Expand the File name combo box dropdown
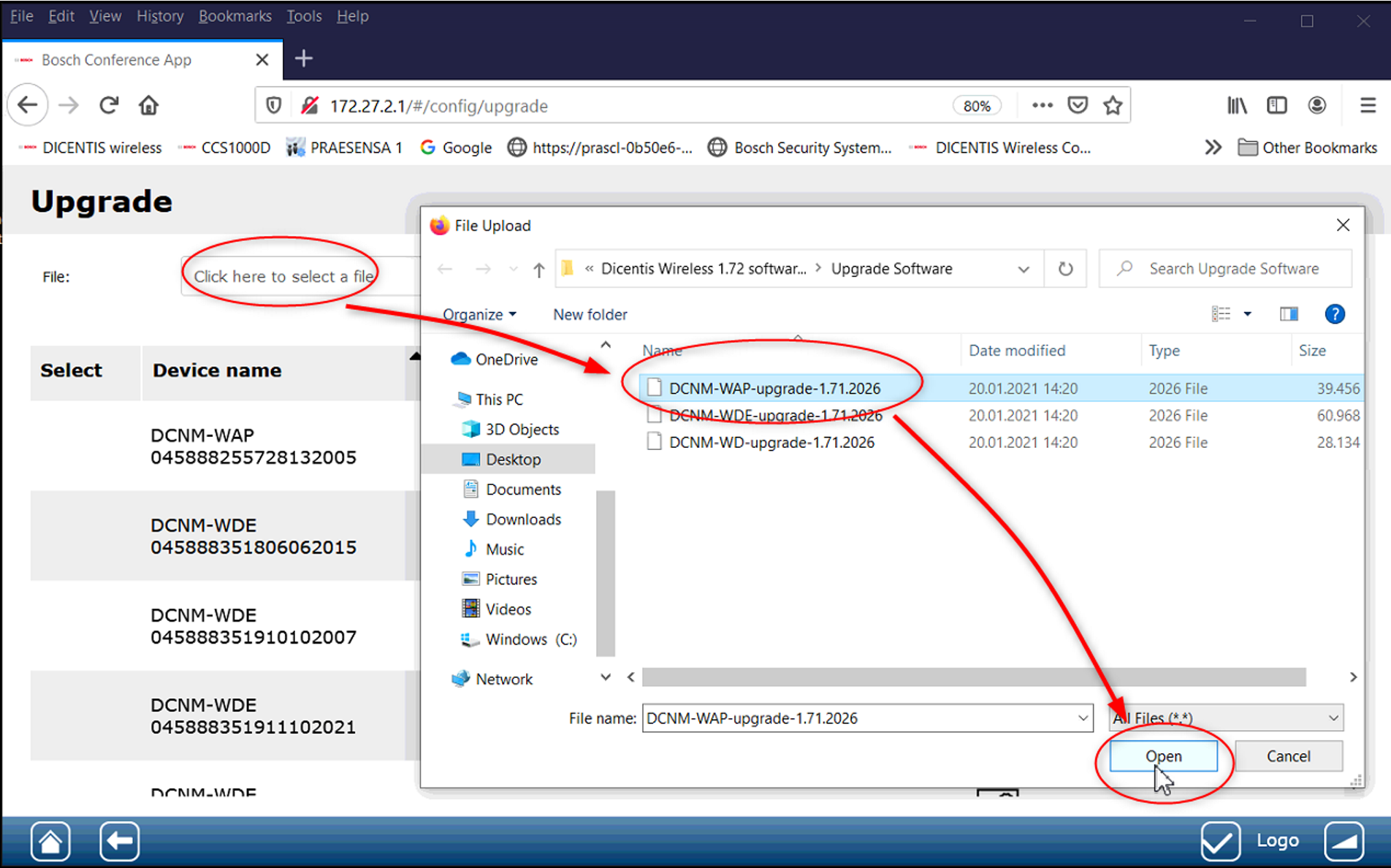 coord(1082,718)
